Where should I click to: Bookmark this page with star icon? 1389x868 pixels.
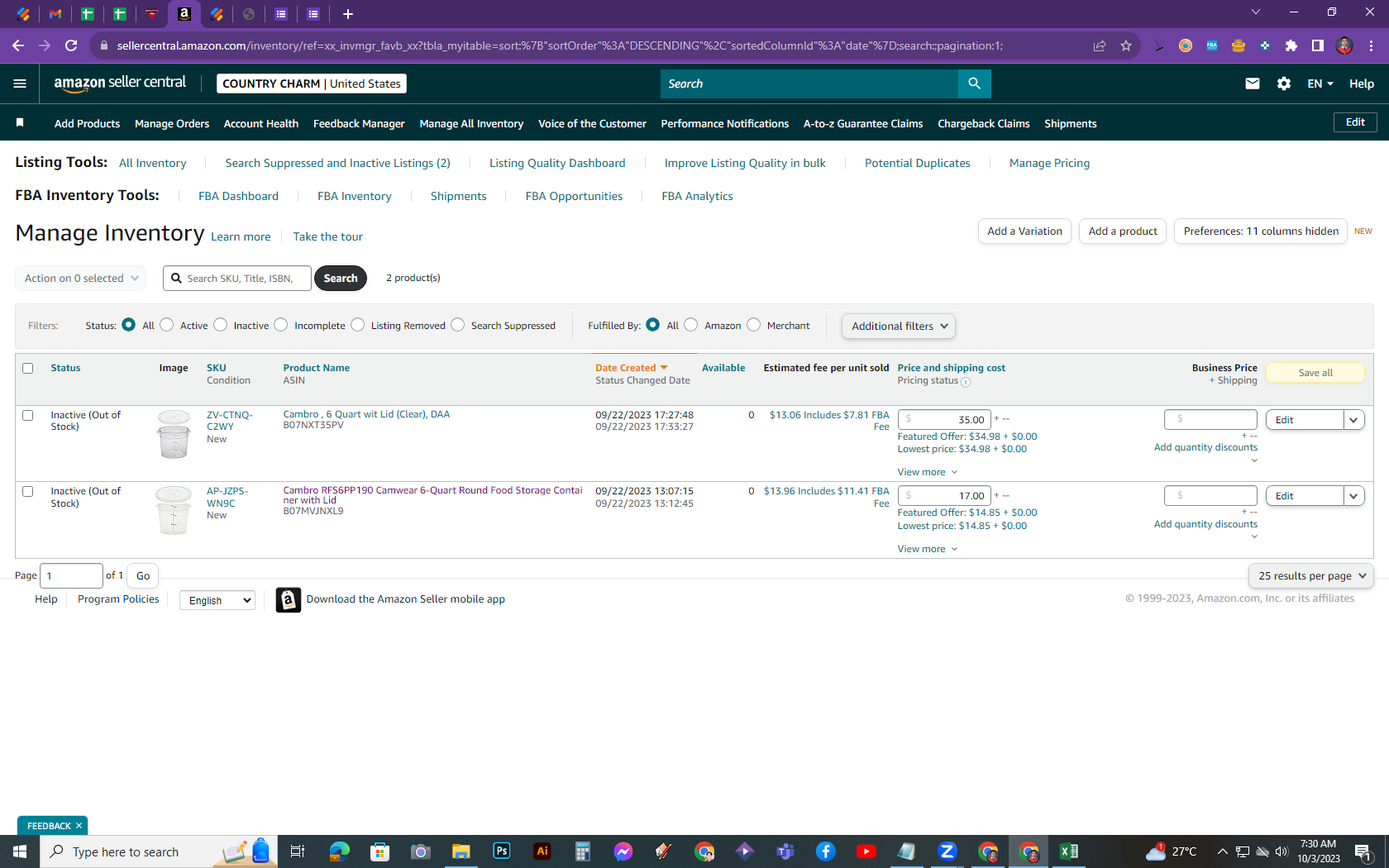[x=1125, y=45]
